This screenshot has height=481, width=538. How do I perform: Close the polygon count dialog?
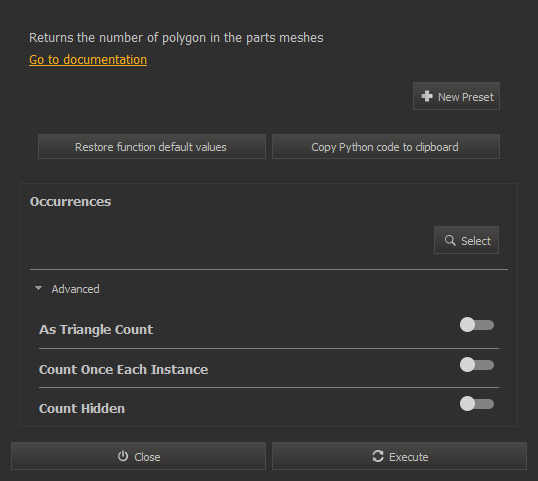[138, 456]
